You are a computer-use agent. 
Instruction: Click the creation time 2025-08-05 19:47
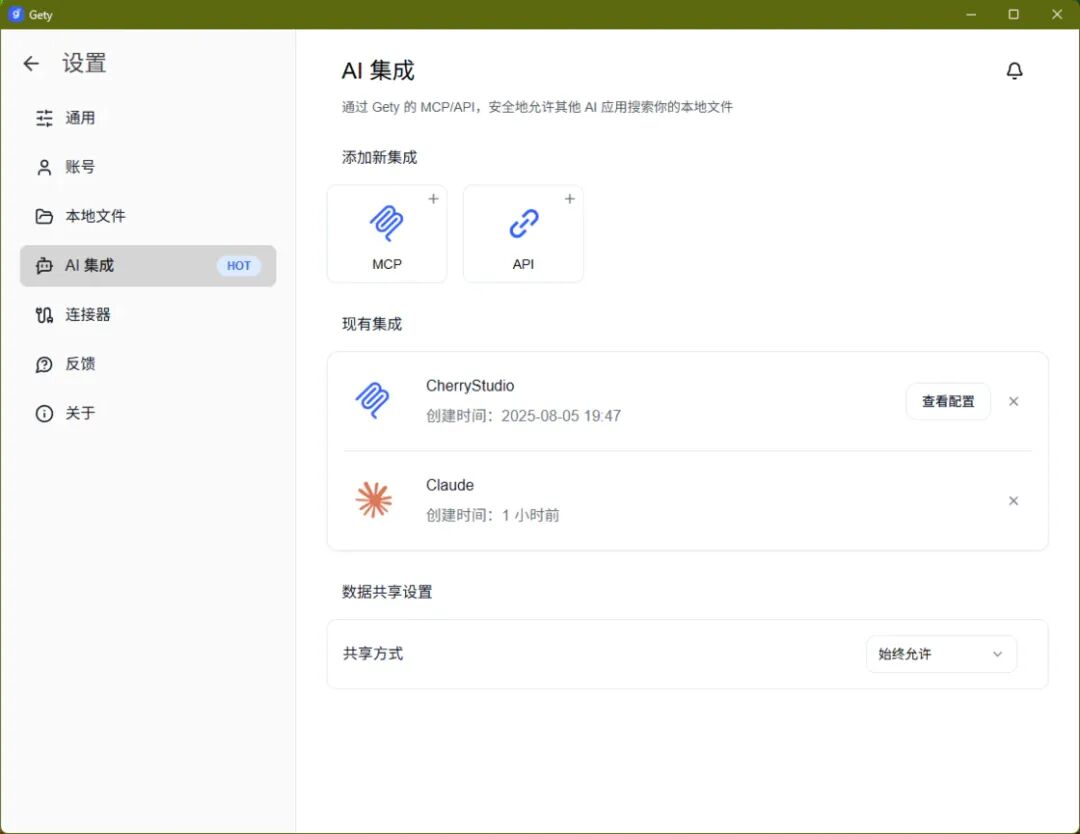coord(561,416)
